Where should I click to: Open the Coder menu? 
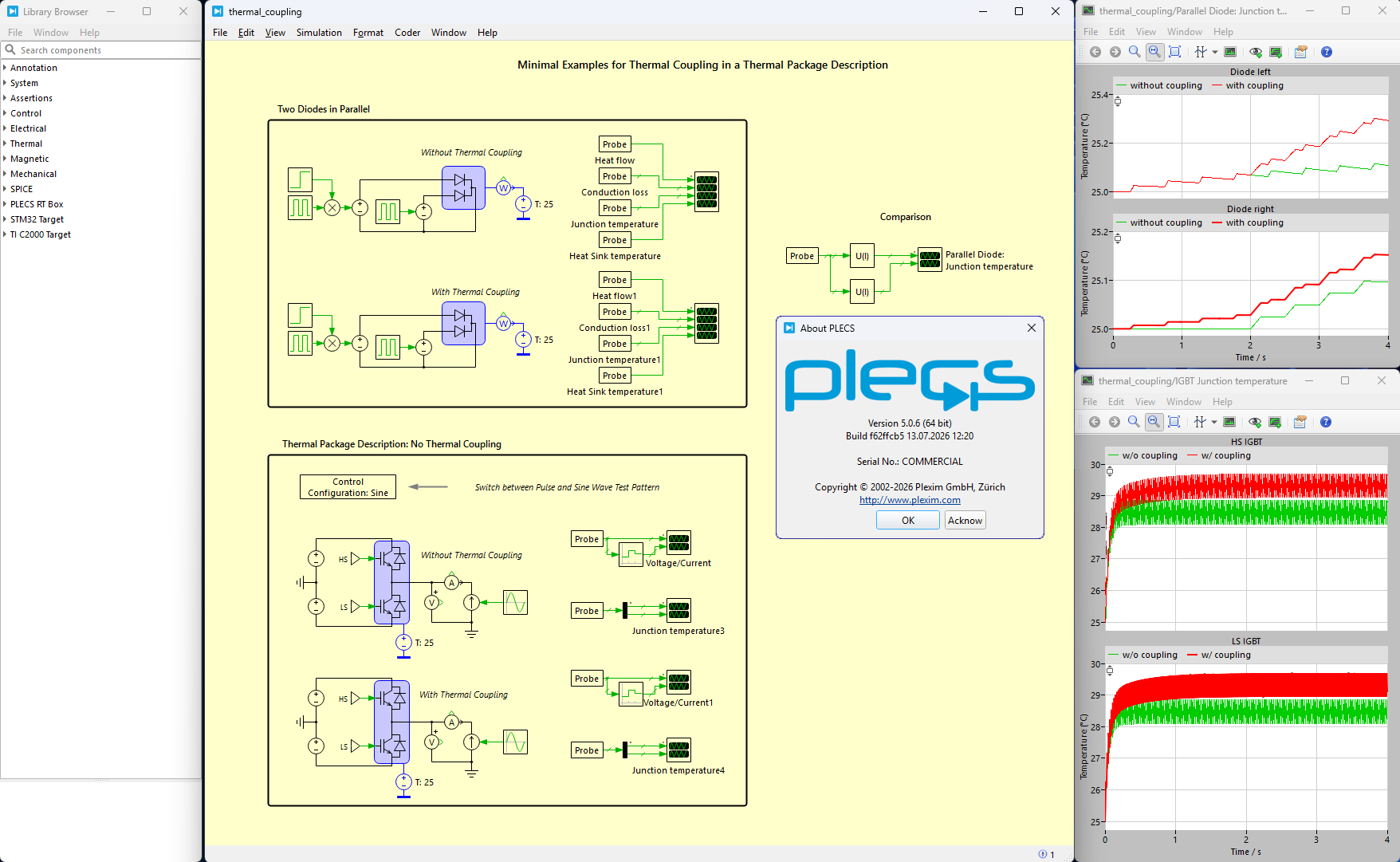pos(407,33)
